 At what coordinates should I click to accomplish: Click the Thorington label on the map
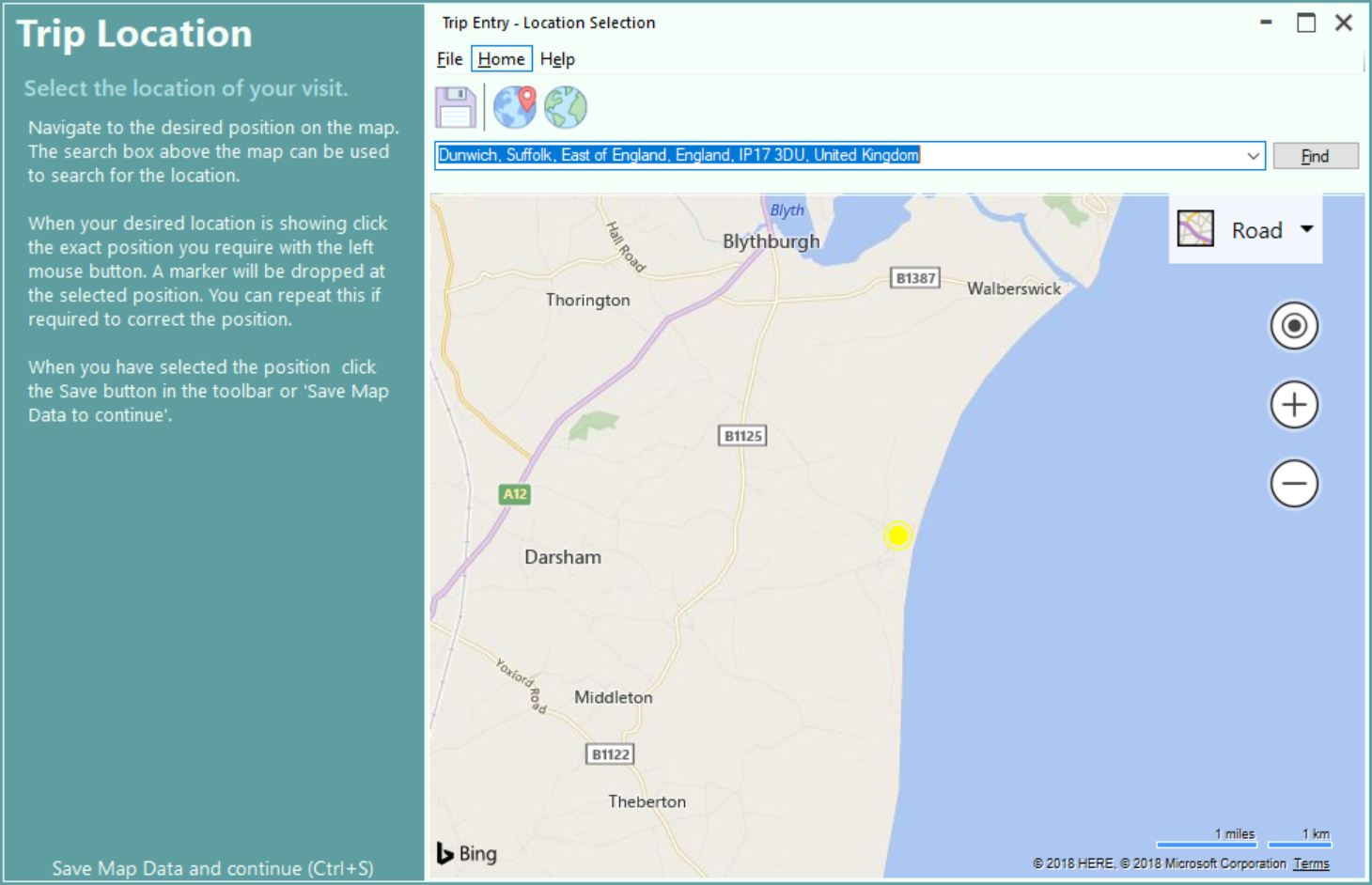coord(588,300)
